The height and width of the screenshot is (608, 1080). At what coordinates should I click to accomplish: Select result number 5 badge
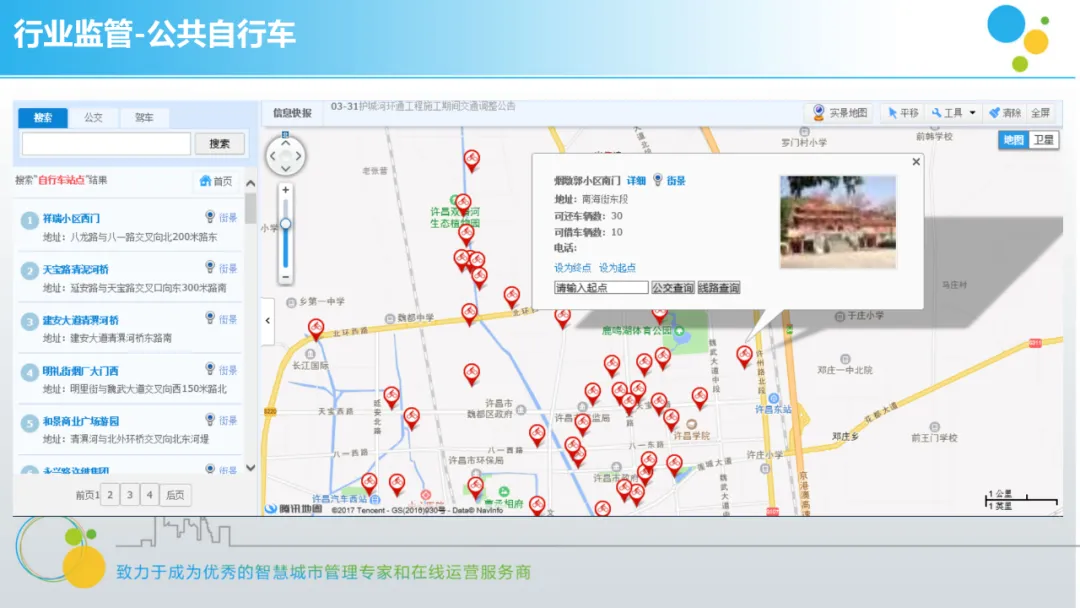click(29, 423)
